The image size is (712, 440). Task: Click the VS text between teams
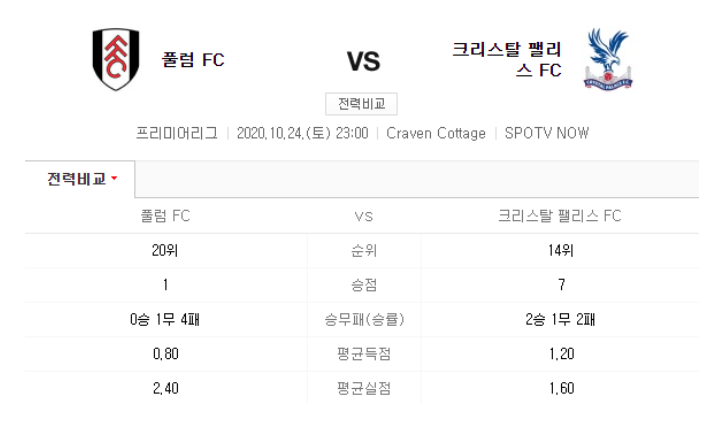363,61
